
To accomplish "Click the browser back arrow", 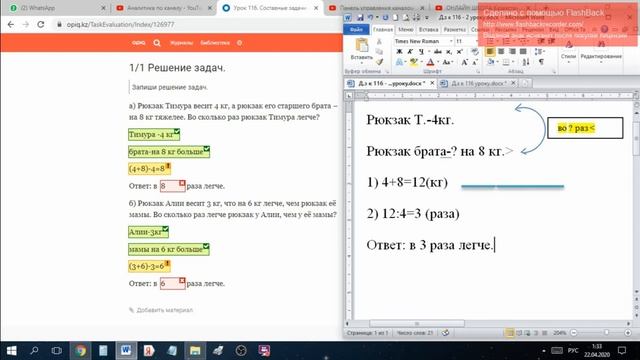I will pos(11,24).
